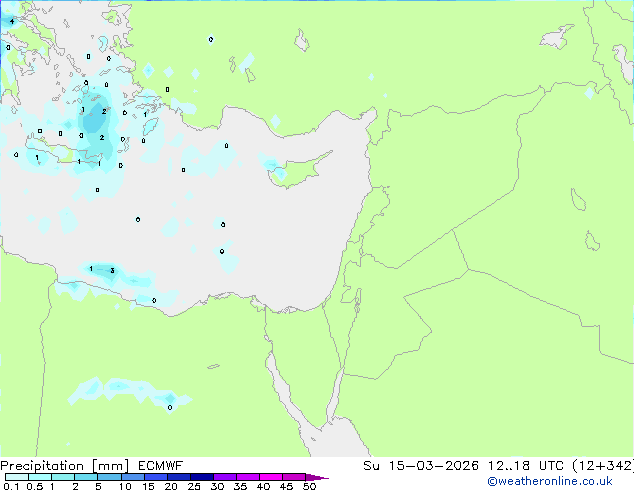Screen dimensions: 634x490
Task: Select the "Precipitation [mm]" title text
Action: pyautogui.click(x=65, y=466)
